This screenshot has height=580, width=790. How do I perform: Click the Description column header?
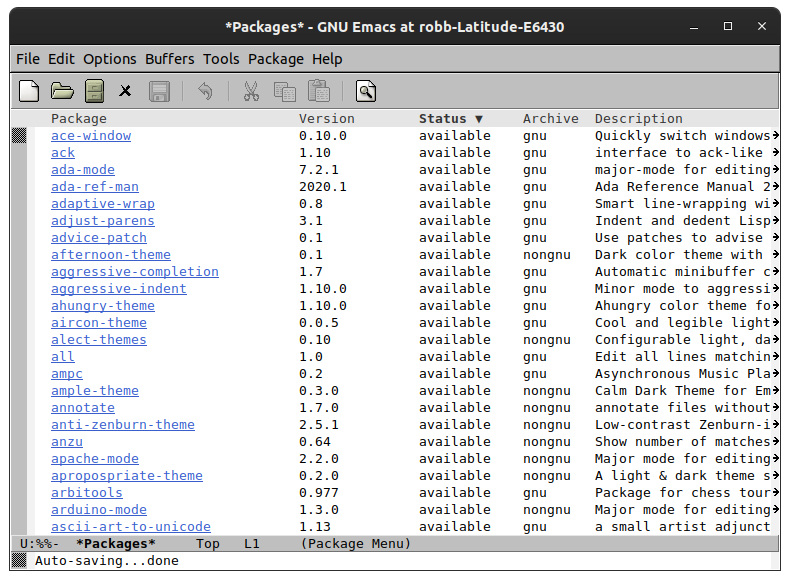point(638,119)
